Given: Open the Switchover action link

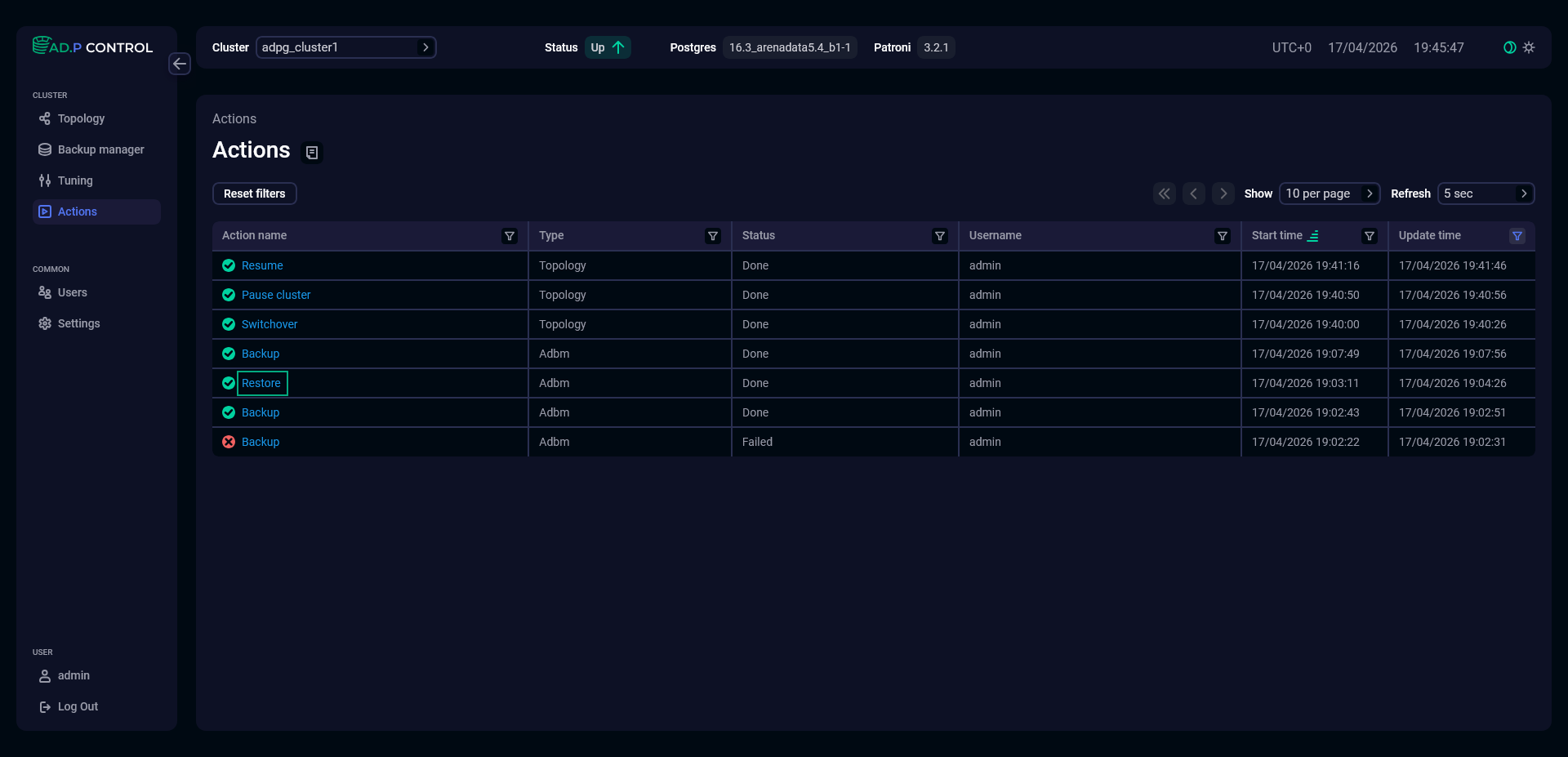Looking at the screenshot, I should pyautogui.click(x=269, y=324).
